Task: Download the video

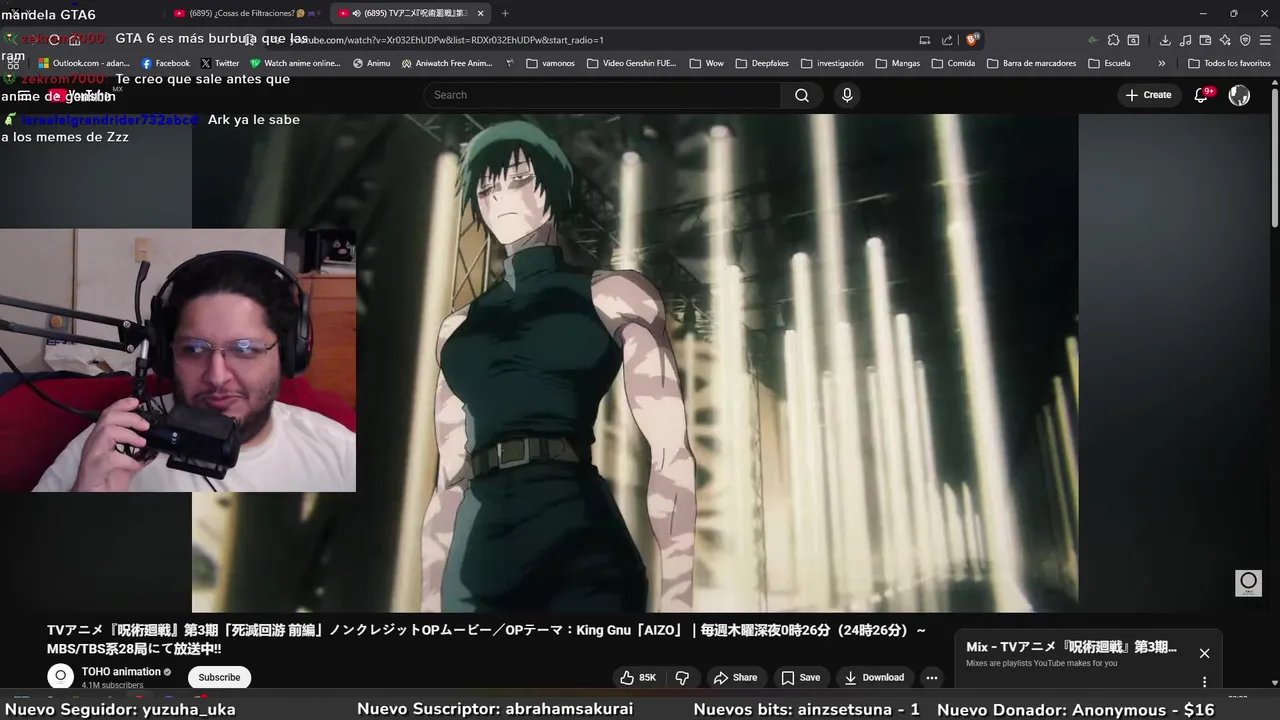Action: tap(874, 677)
